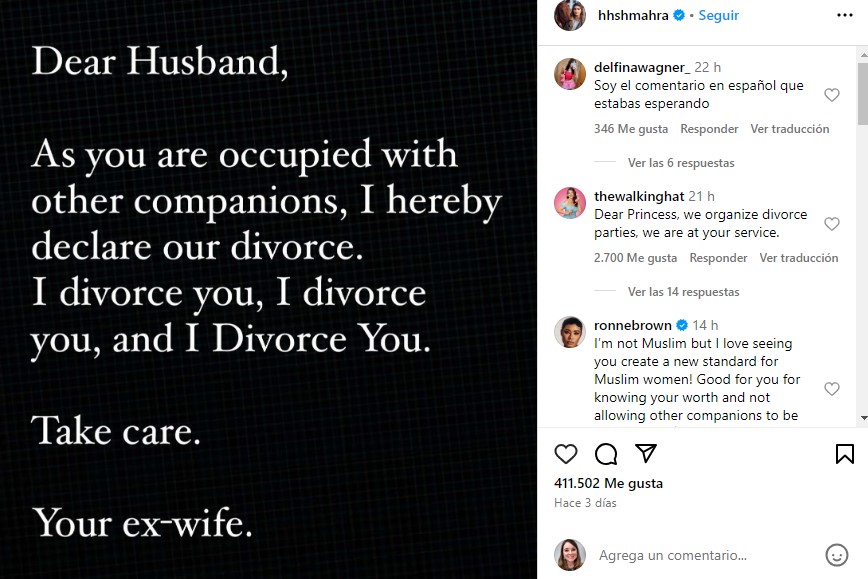This screenshot has height=579, width=868.
Task: Open comments with the speech bubble icon
Action: pos(606,454)
